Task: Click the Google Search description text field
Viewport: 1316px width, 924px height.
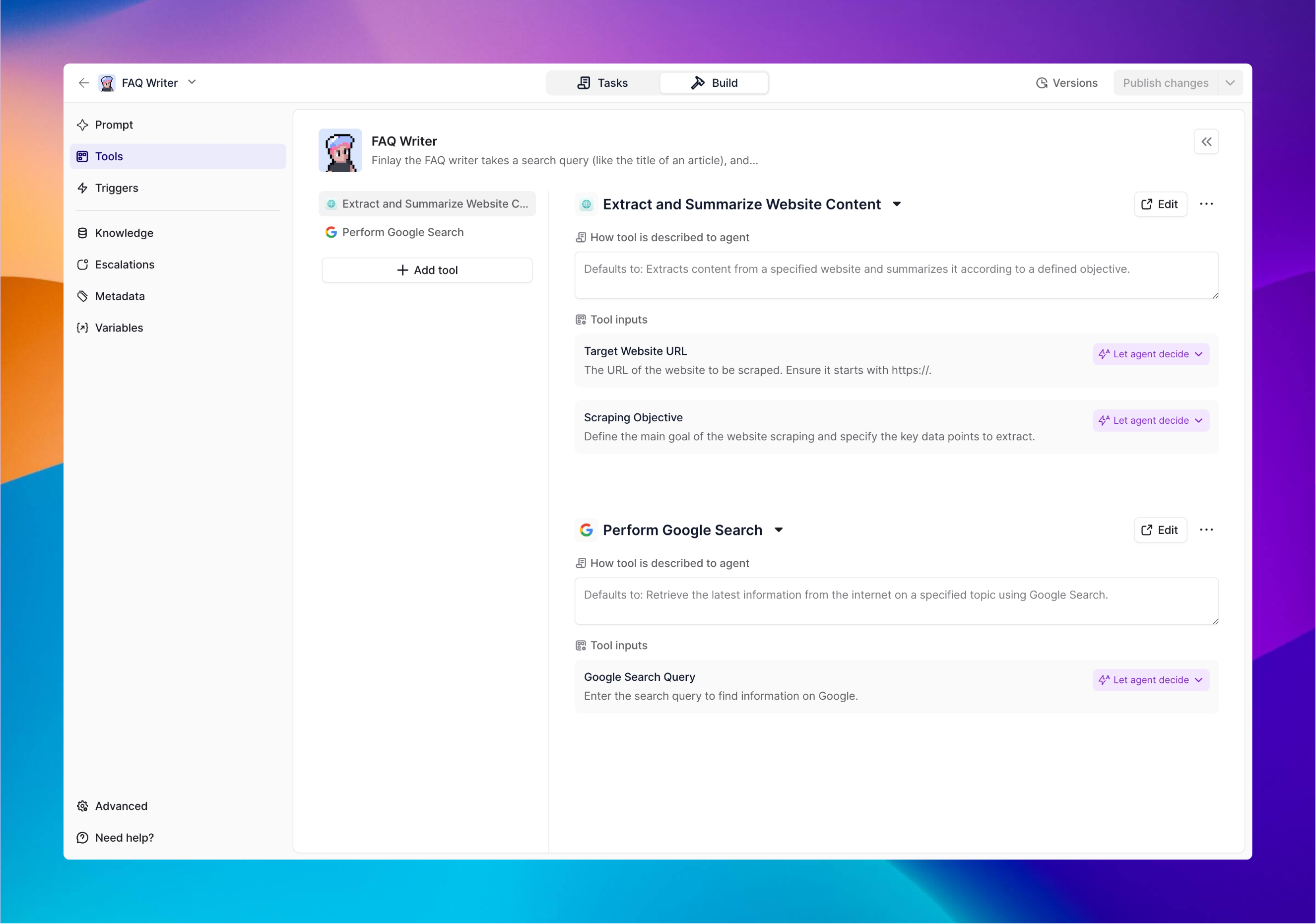Action: (x=897, y=601)
